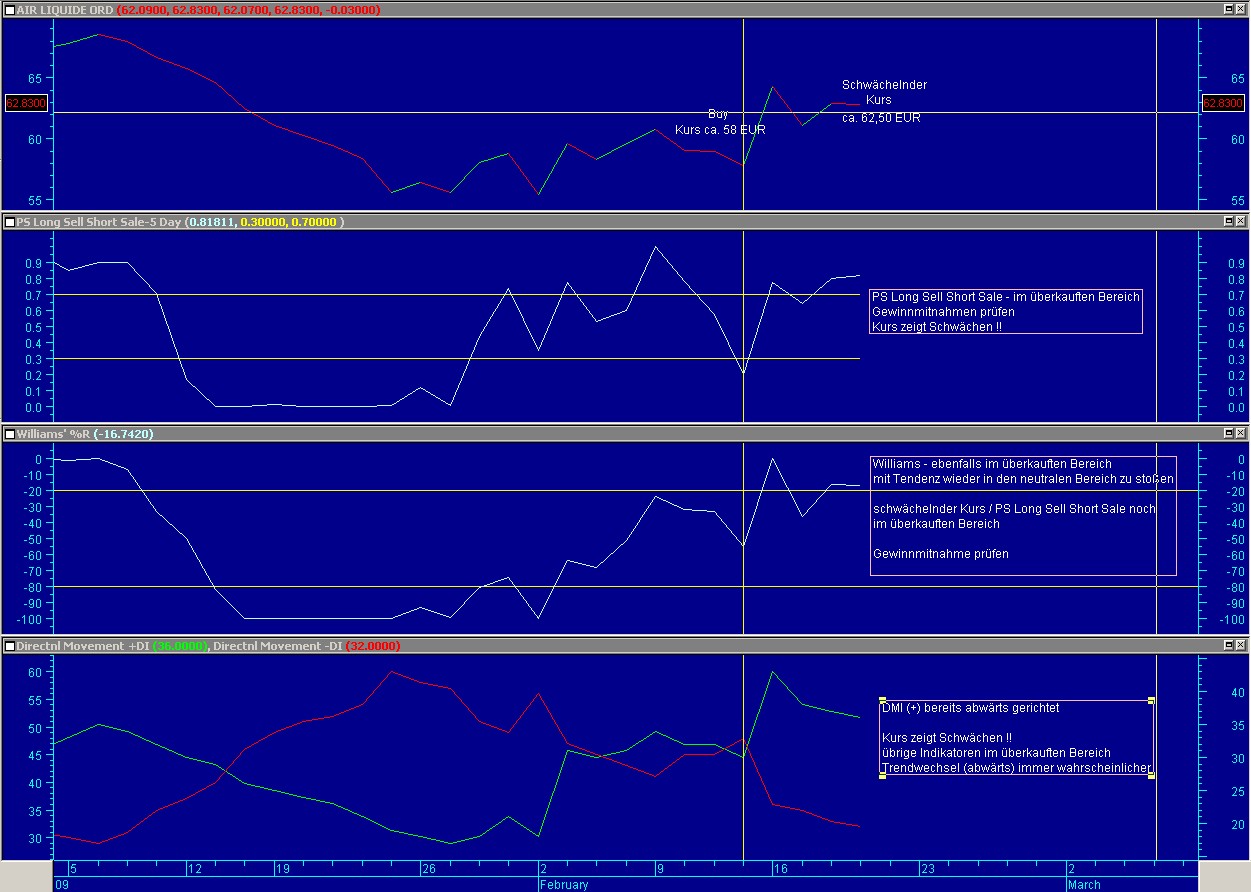Click date label 16 on the time axis
Viewport: 1251px width, 892px height.
pos(781,868)
